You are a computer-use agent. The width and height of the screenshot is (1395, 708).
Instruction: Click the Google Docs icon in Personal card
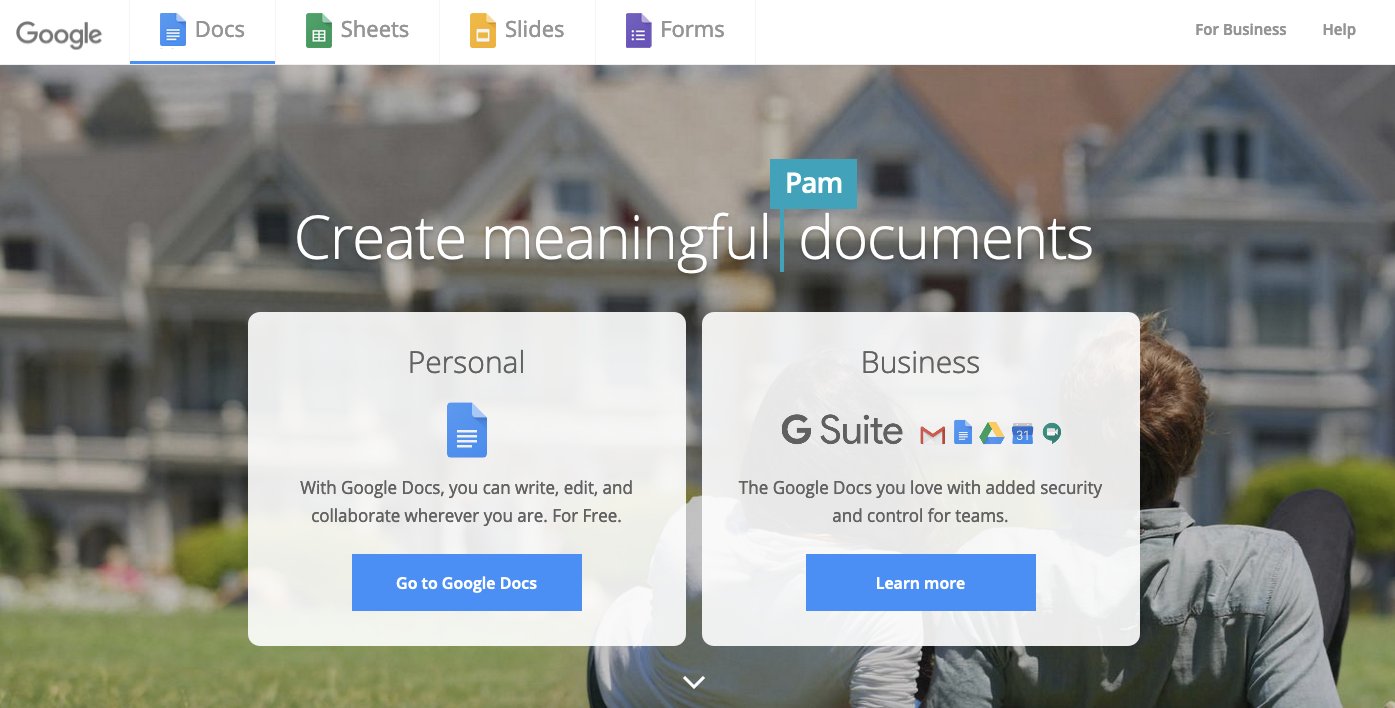(467, 430)
